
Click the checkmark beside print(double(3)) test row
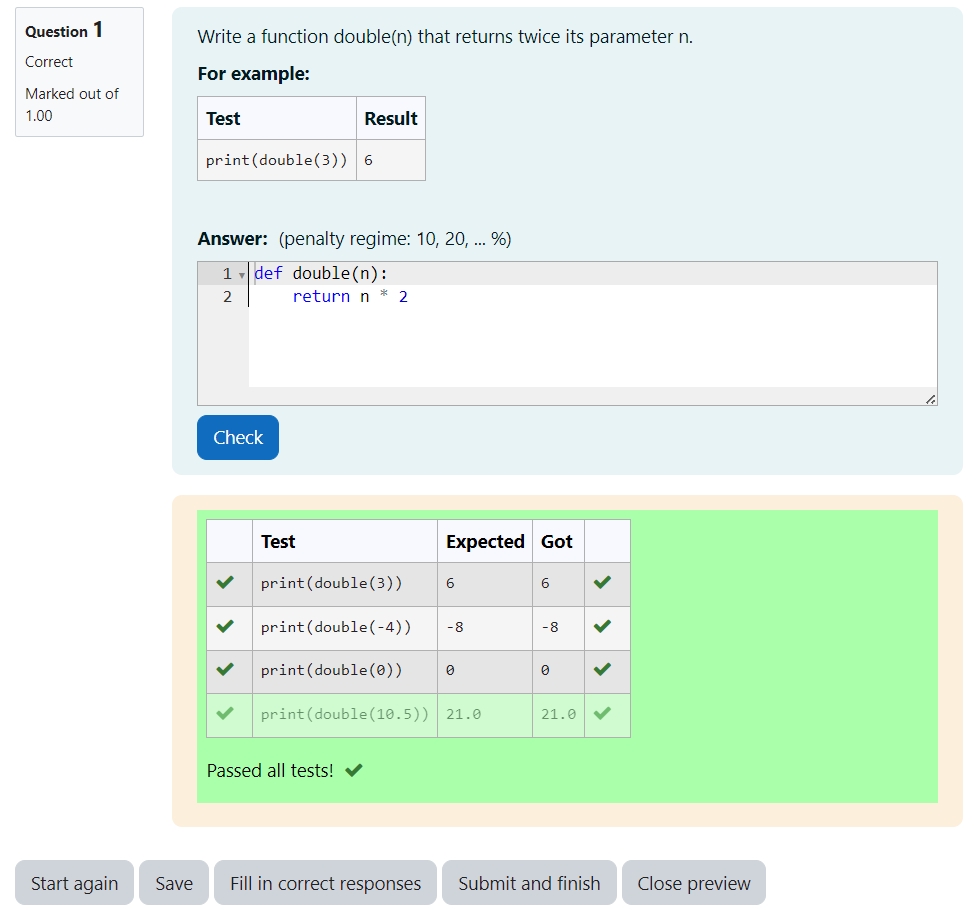228,584
